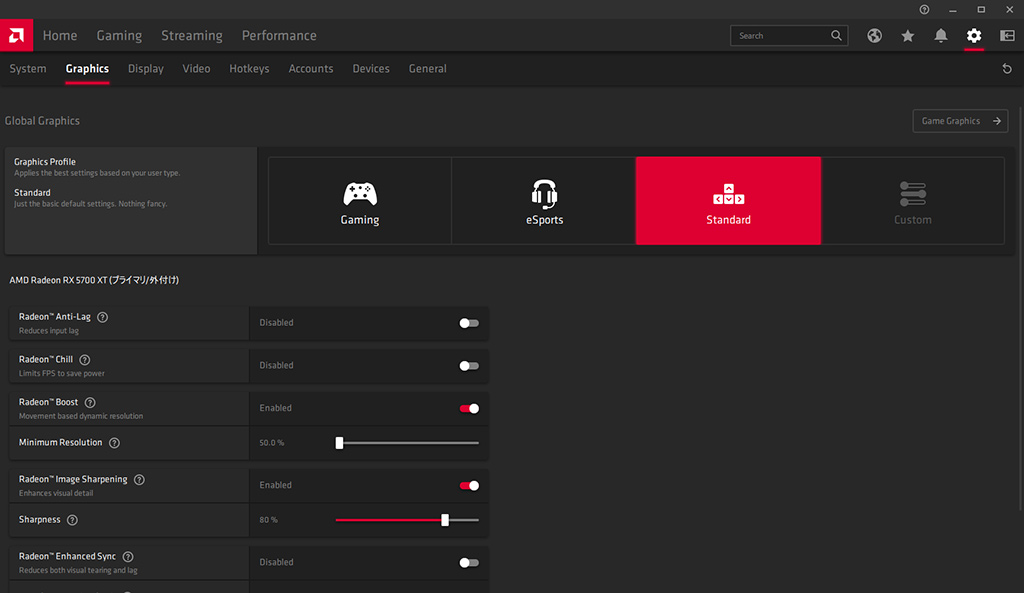Disable the Radeon Boost toggle
This screenshot has height=593, width=1024.
pos(469,408)
